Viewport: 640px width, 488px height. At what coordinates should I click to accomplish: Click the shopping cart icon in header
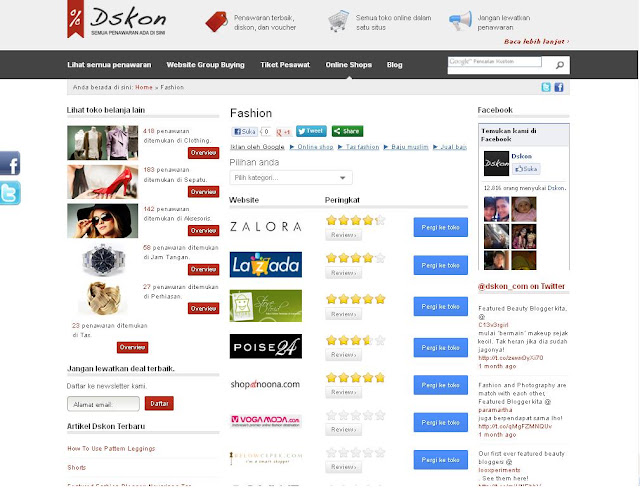coord(338,21)
